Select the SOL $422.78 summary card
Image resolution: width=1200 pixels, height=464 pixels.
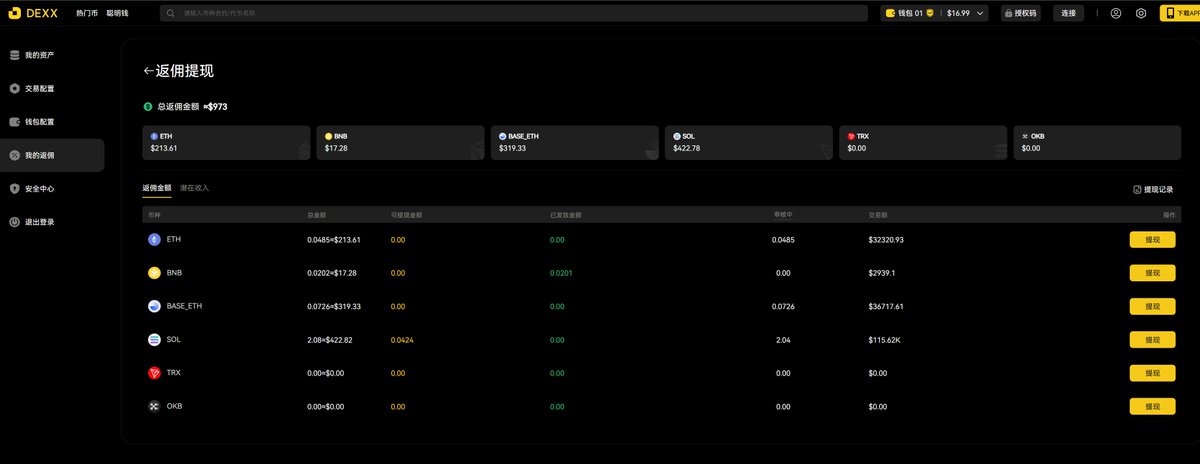click(749, 143)
